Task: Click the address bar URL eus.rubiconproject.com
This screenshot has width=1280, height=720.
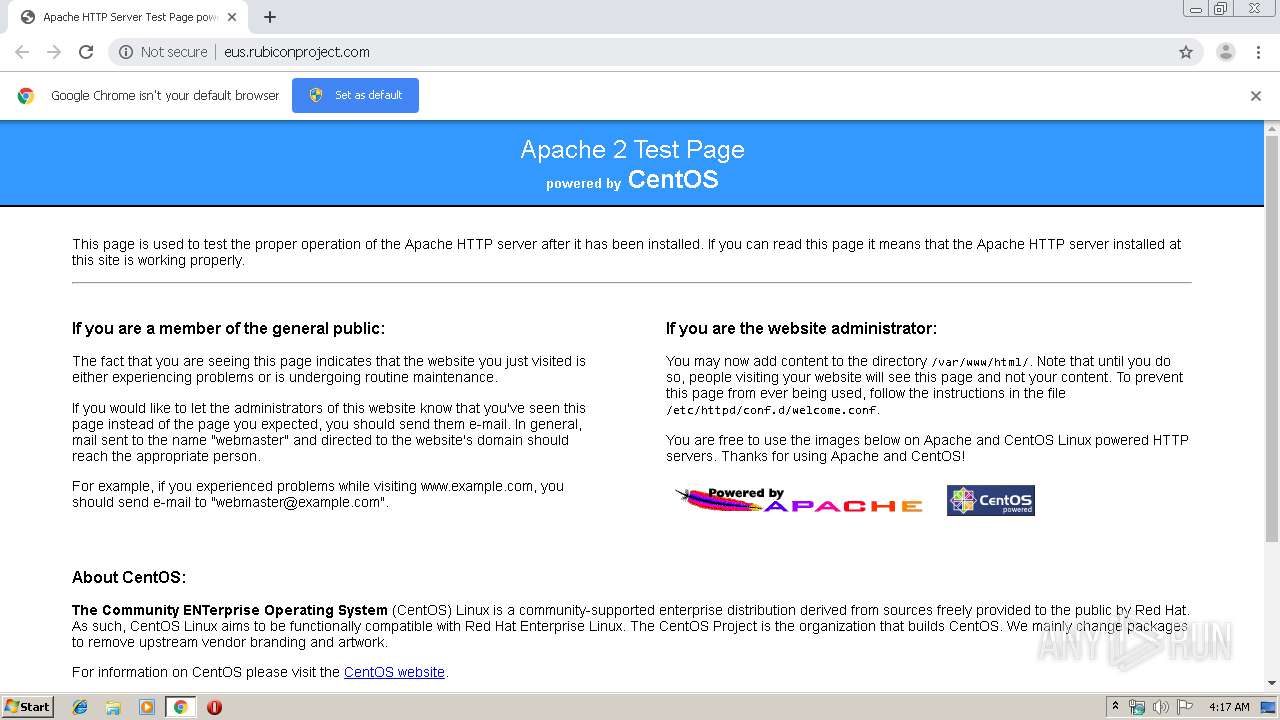Action: pyautogui.click(x=297, y=52)
